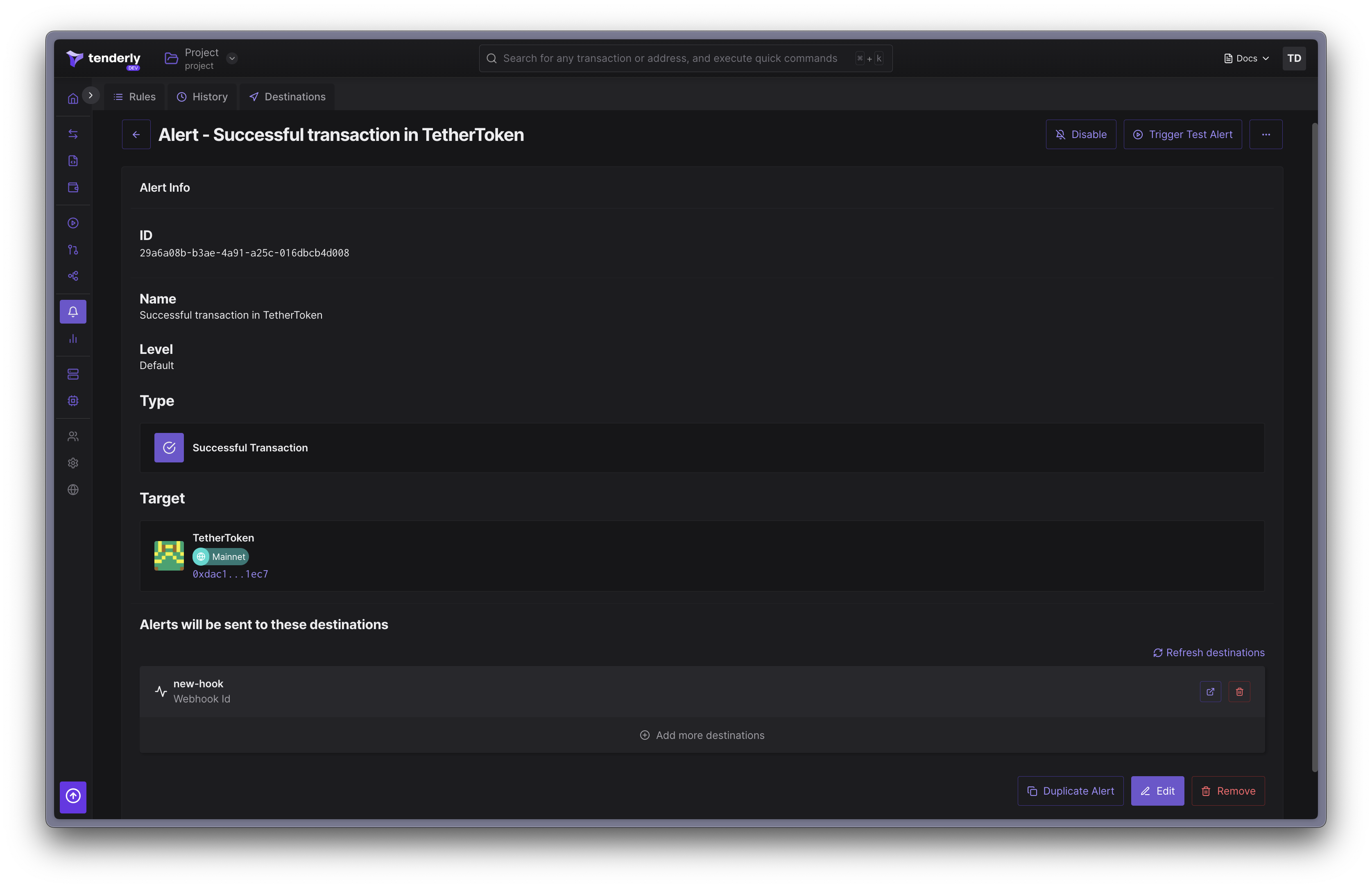Viewport: 1372px width, 888px height.
Task: Click Duplicate Alert
Action: 1070,791
